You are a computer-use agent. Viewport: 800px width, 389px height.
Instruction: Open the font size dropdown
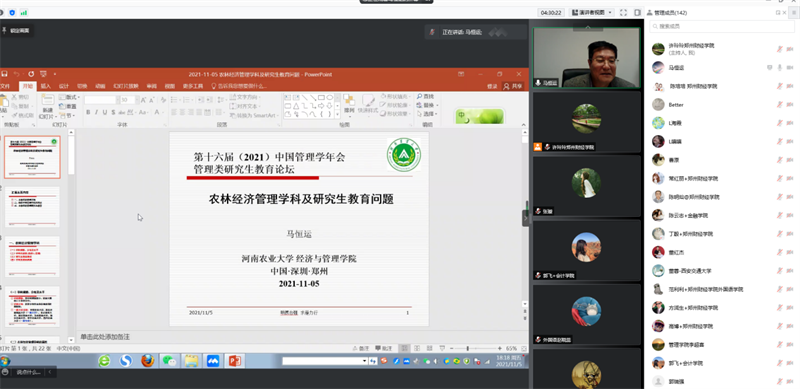point(136,100)
